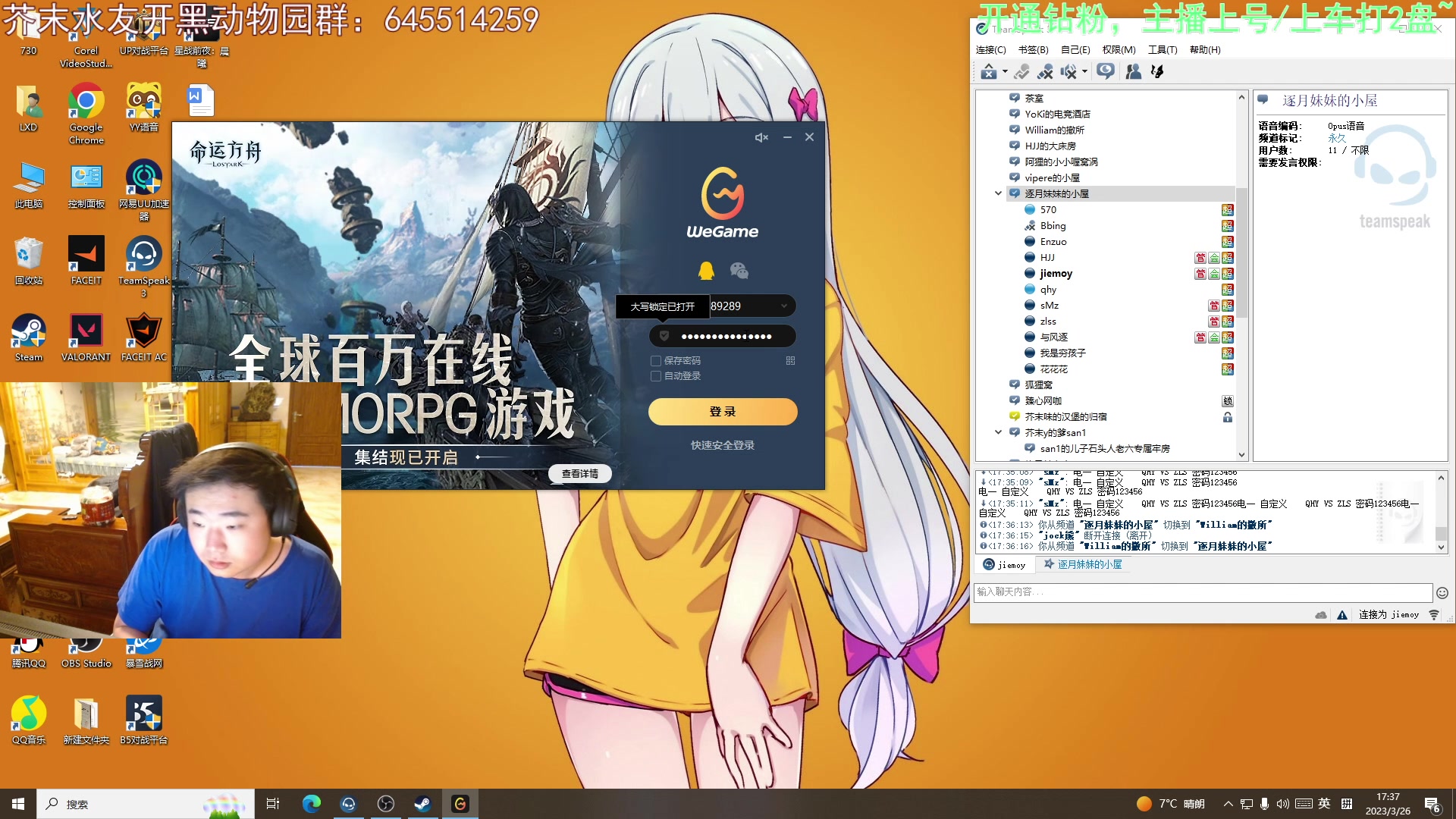Open 权限(M) menu
Viewport: 1456px width, 819px height.
coord(1119,50)
